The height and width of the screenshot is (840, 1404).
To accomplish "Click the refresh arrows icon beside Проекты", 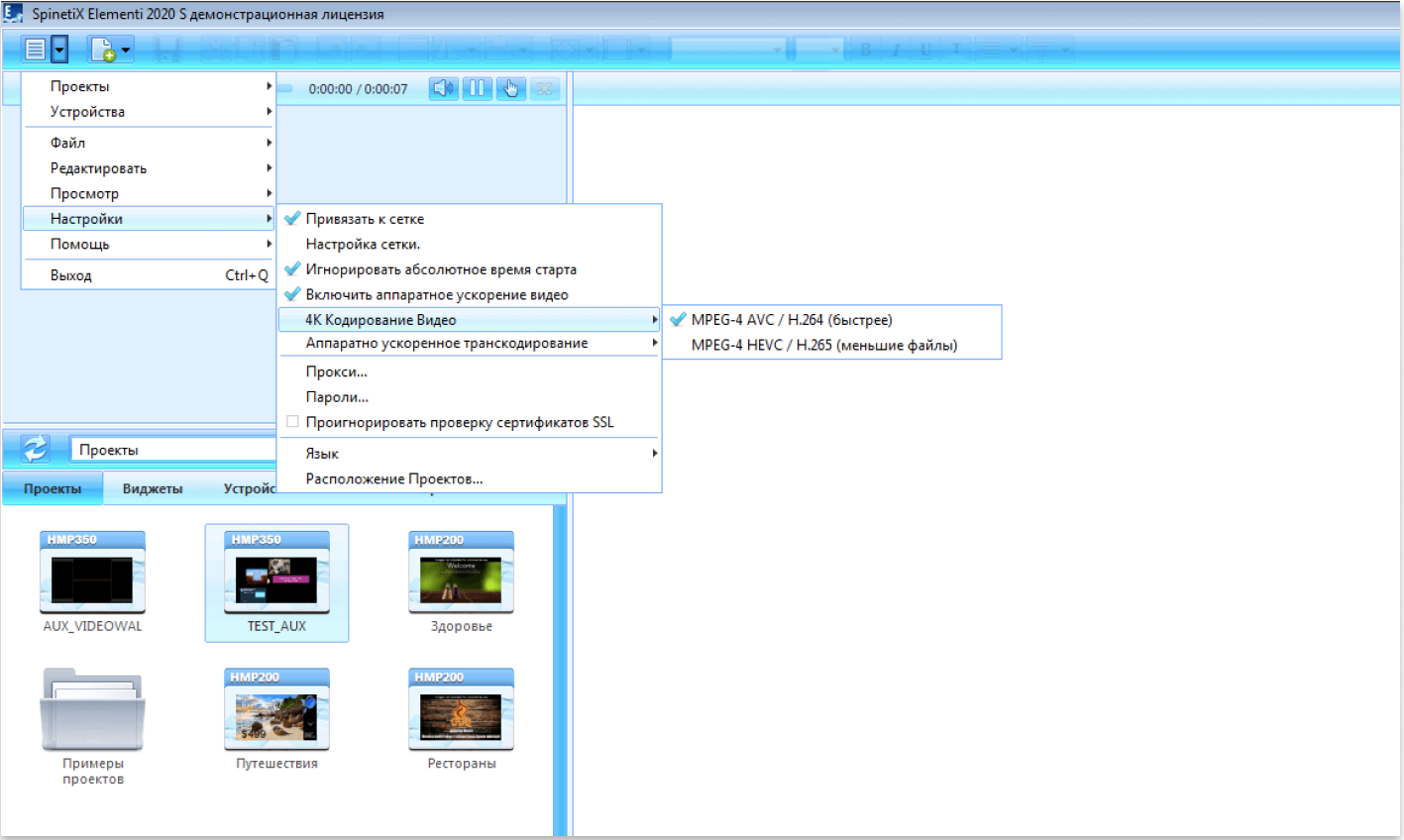I will point(35,449).
